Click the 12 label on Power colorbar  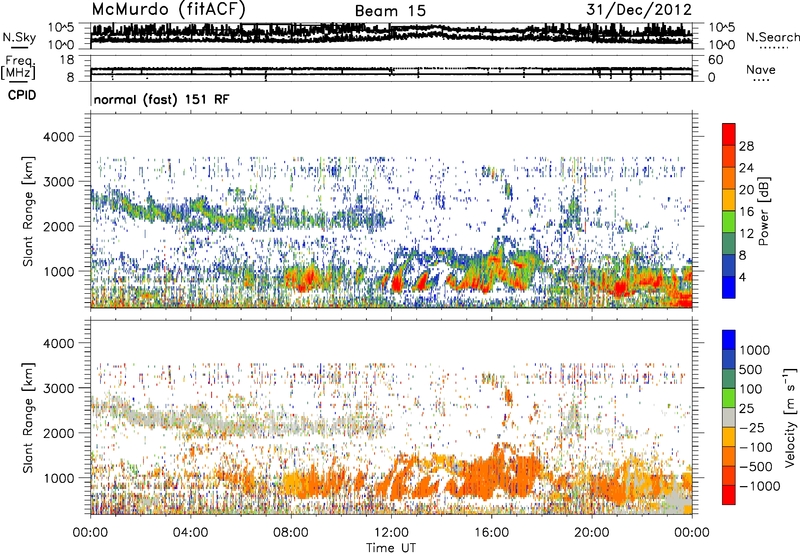click(x=746, y=234)
